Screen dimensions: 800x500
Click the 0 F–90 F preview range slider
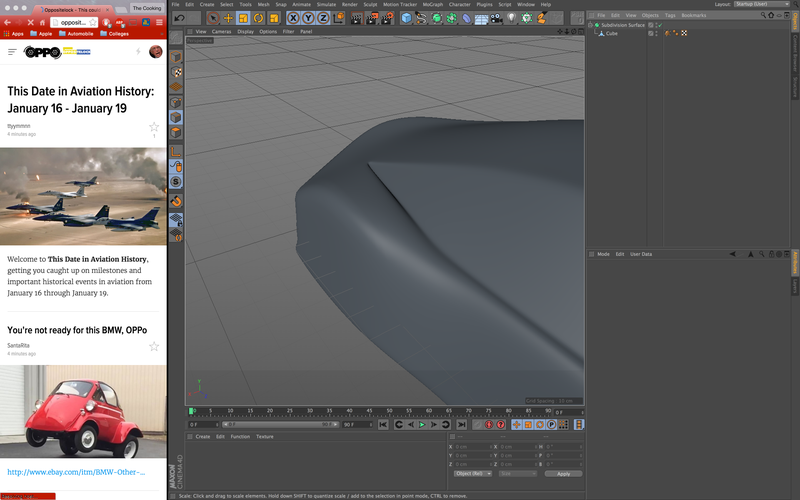pyautogui.click(x=281, y=424)
